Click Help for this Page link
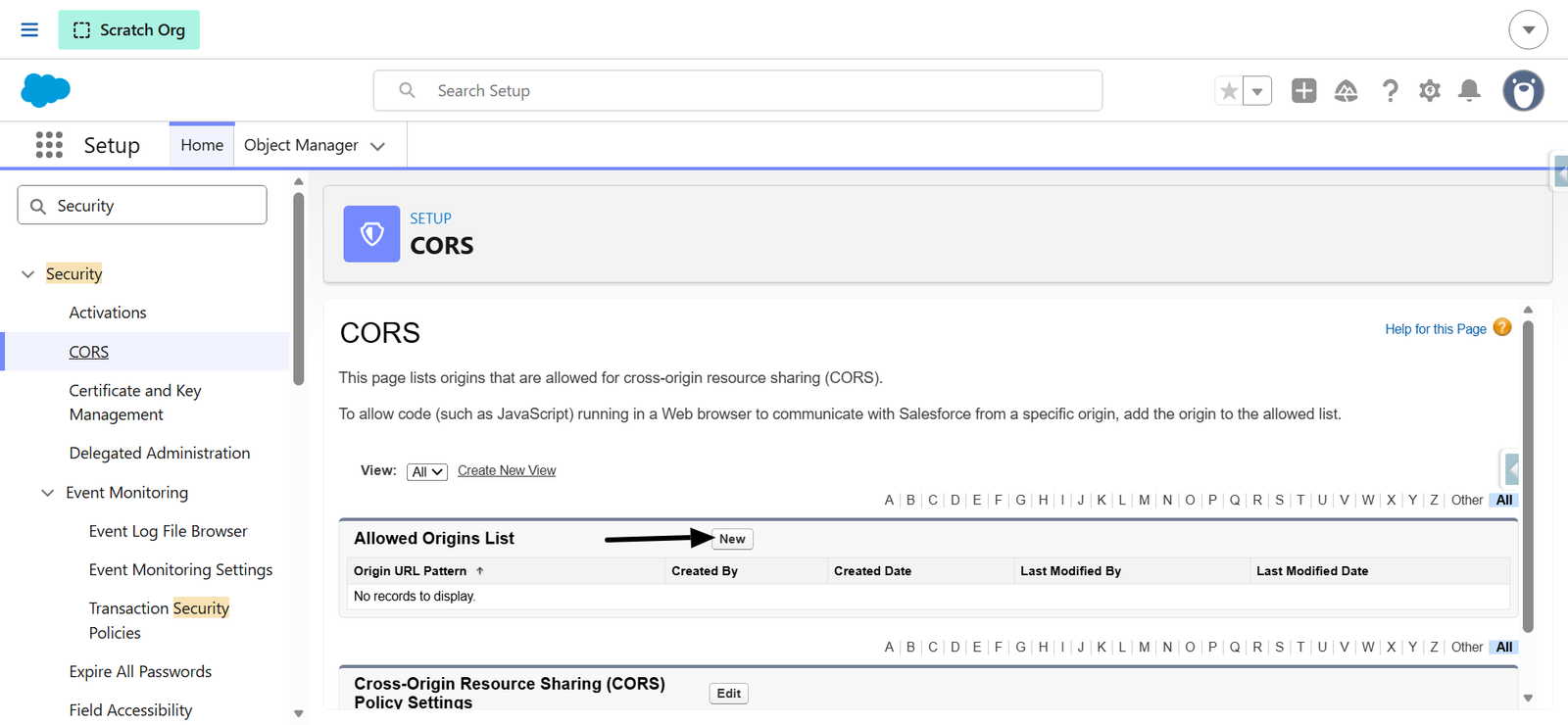Viewport: 1568px width, 725px height. (x=1436, y=329)
